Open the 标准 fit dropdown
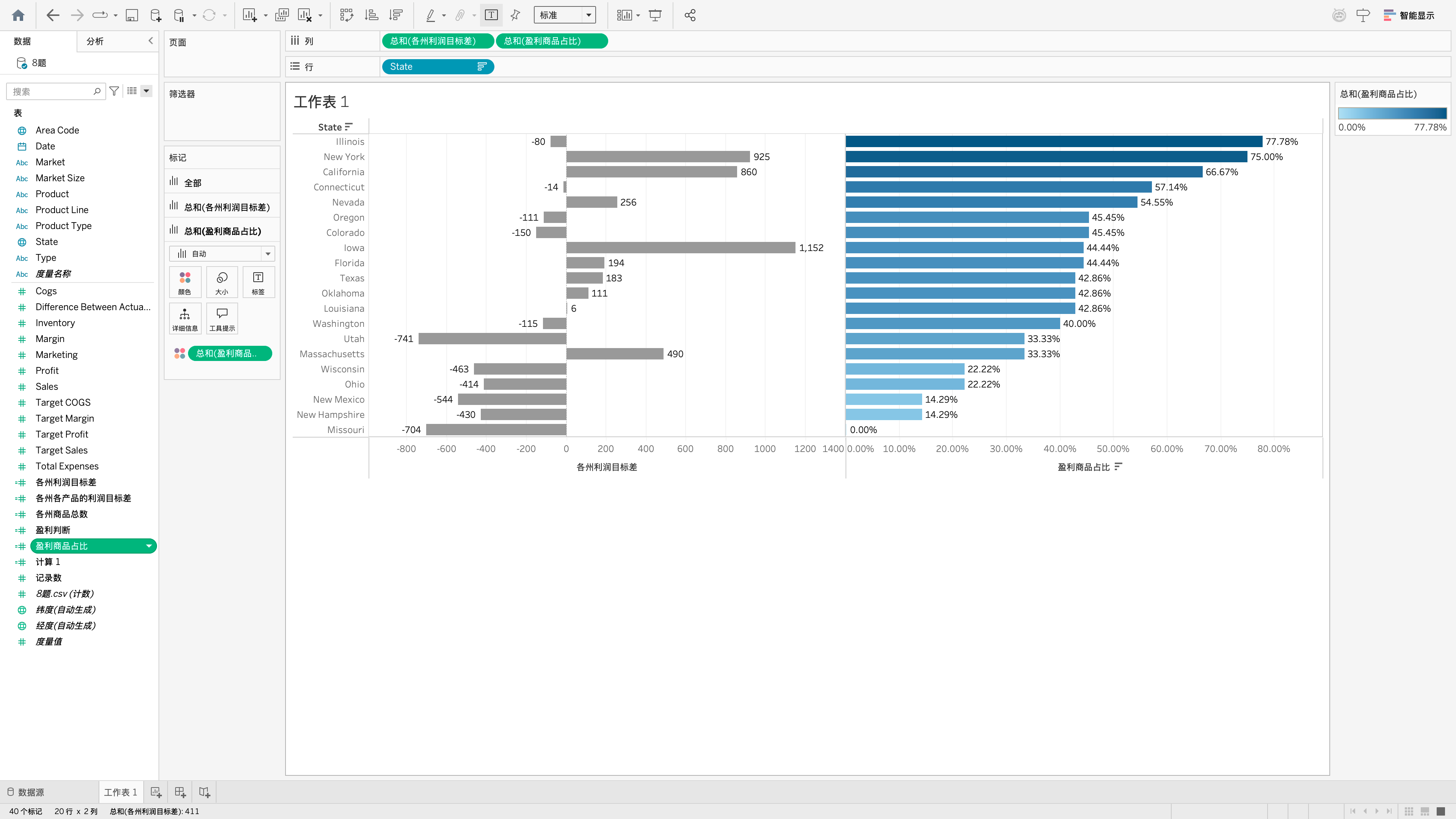The width and height of the screenshot is (1456, 819). coord(565,15)
